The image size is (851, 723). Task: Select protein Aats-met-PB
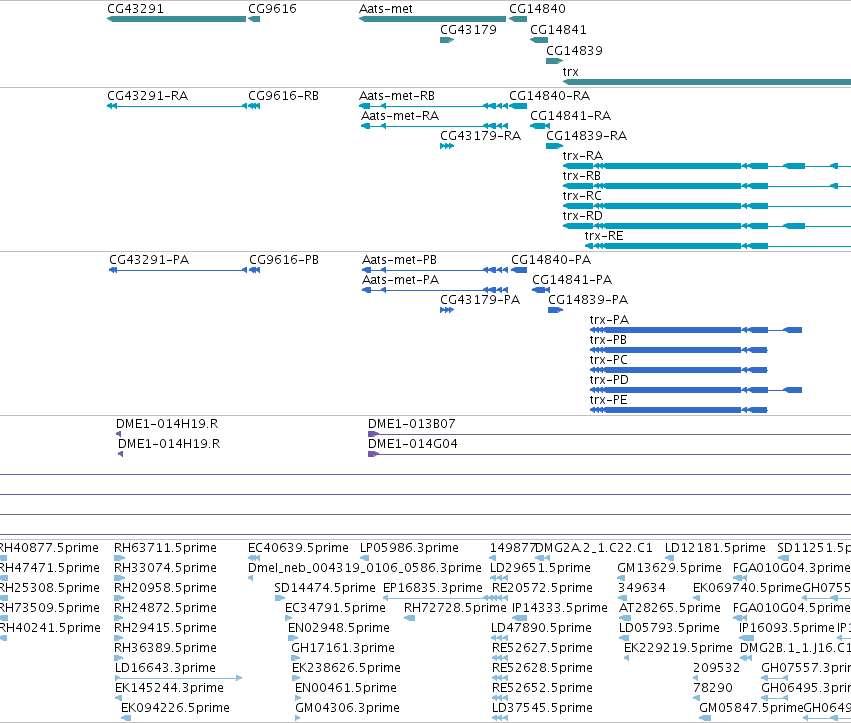coord(399,261)
